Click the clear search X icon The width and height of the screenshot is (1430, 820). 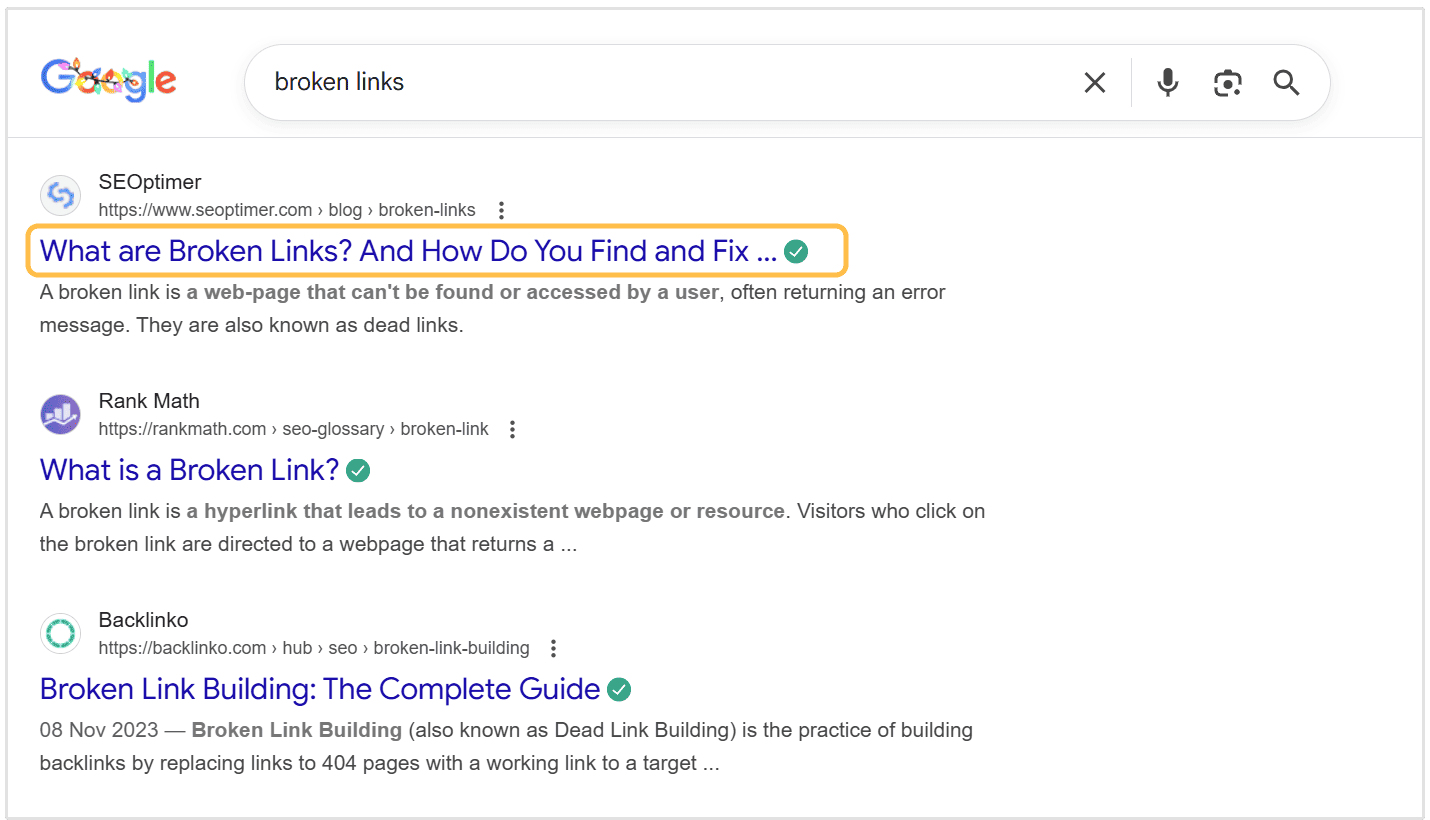click(x=1094, y=83)
